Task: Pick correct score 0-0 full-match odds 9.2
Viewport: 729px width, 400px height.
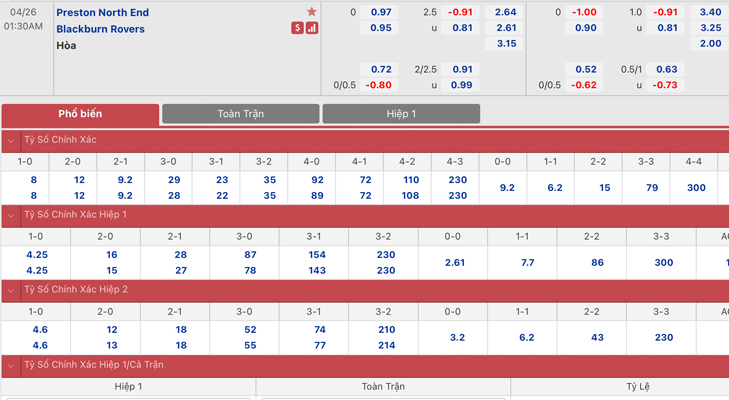Action: click(x=507, y=188)
